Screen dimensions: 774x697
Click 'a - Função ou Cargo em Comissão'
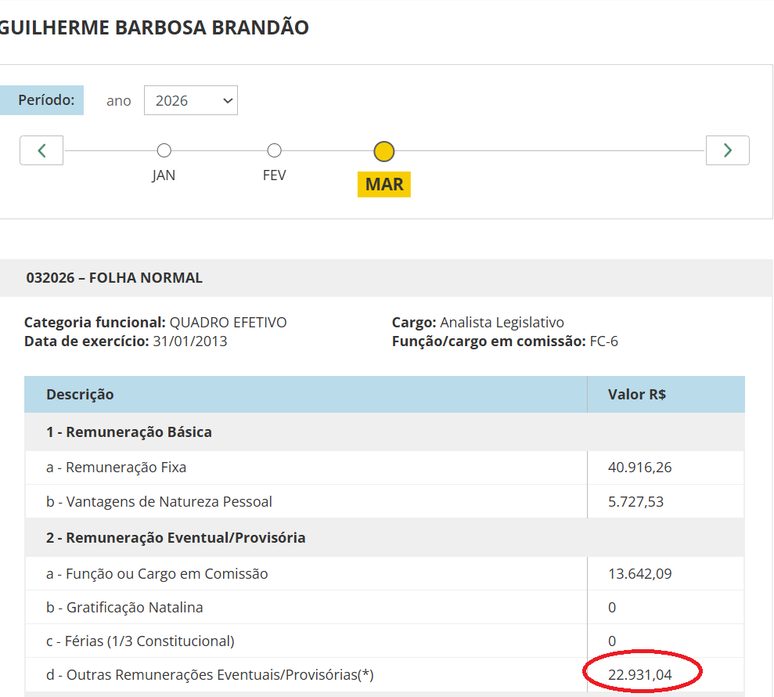pyautogui.click(x=157, y=574)
